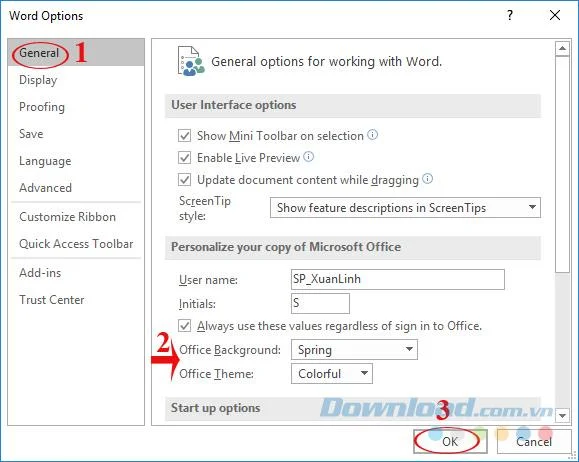Click the vertical scrollbar thumb
This screenshot has width=579, height=462.
pyautogui.click(x=562, y=164)
